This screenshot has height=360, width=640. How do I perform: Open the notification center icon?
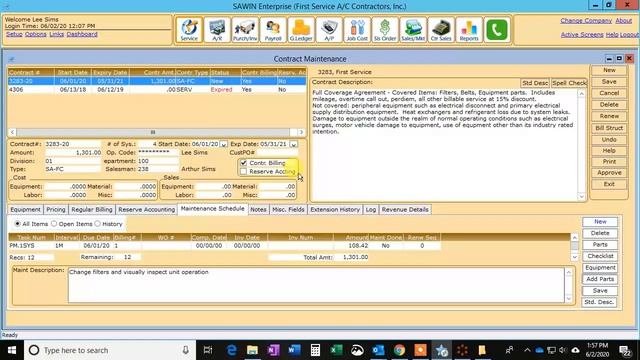625,350
